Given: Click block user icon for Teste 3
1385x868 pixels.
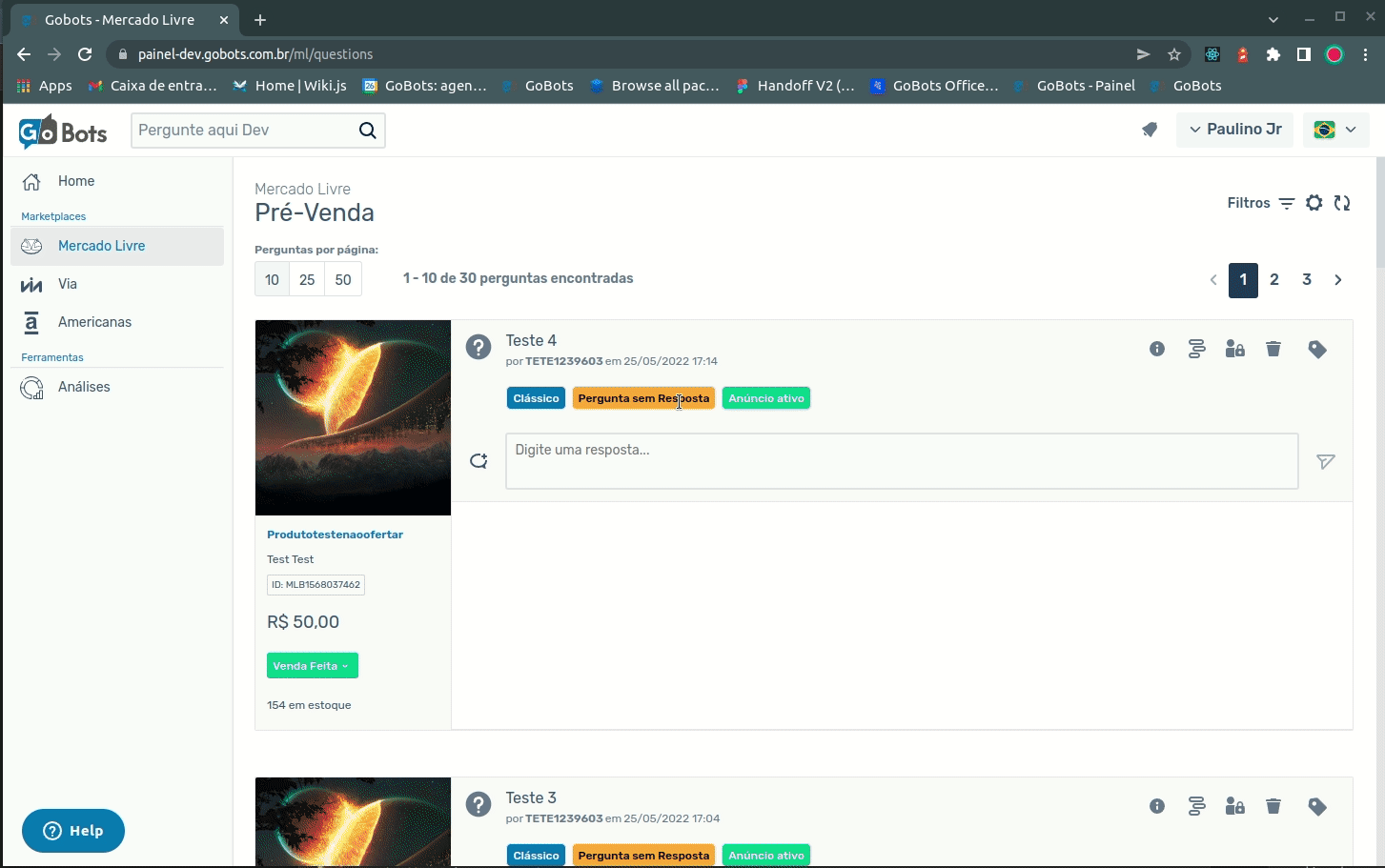Looking at the screenshot, I should pos(1235,806).
